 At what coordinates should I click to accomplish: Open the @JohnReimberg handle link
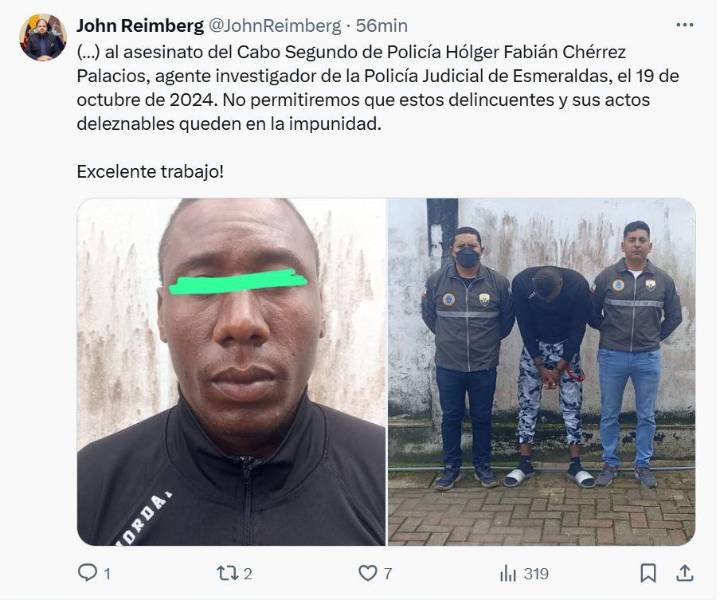point(275,26)
